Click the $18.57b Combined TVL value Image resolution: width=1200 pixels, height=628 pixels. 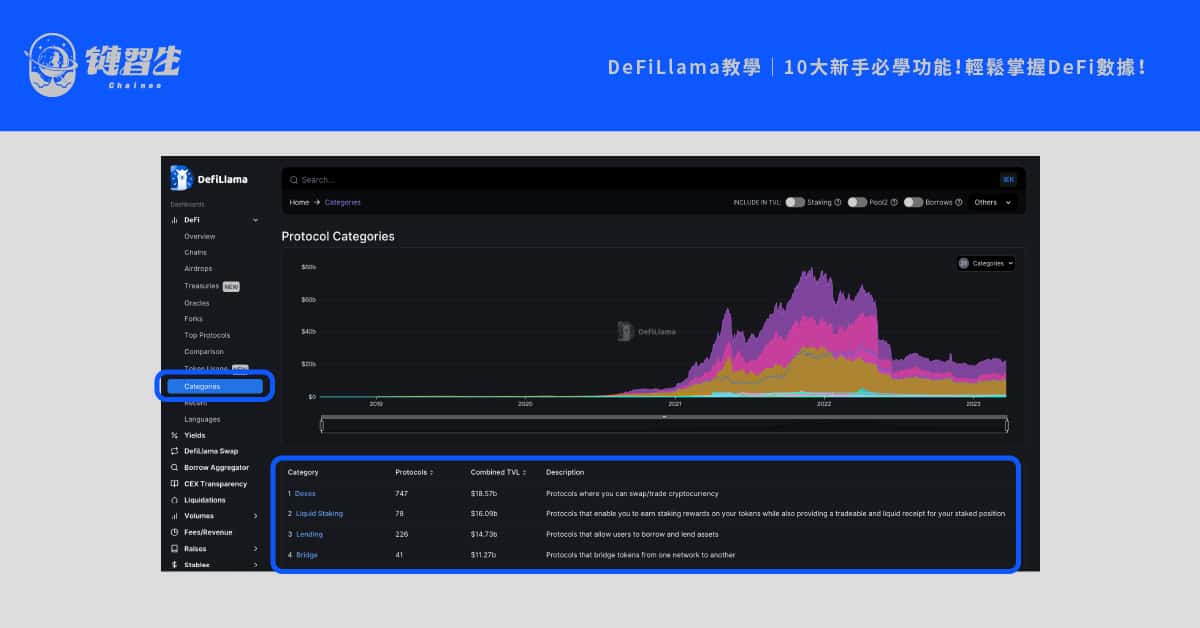484,493
